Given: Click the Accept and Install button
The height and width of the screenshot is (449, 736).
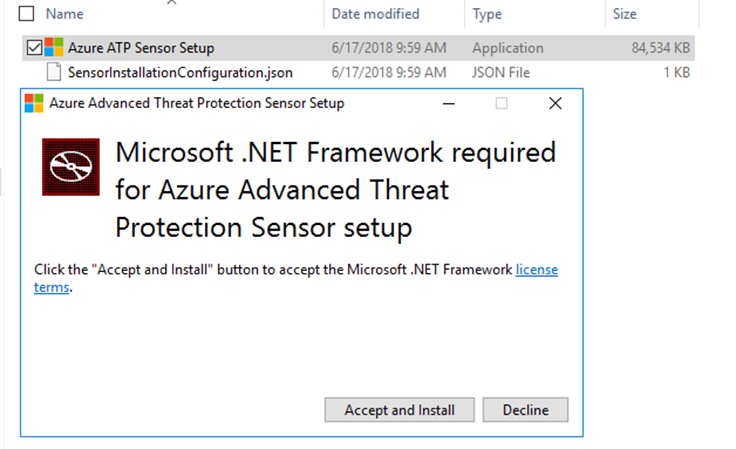Looking at the screenshot, I should [x=399, y=410].
